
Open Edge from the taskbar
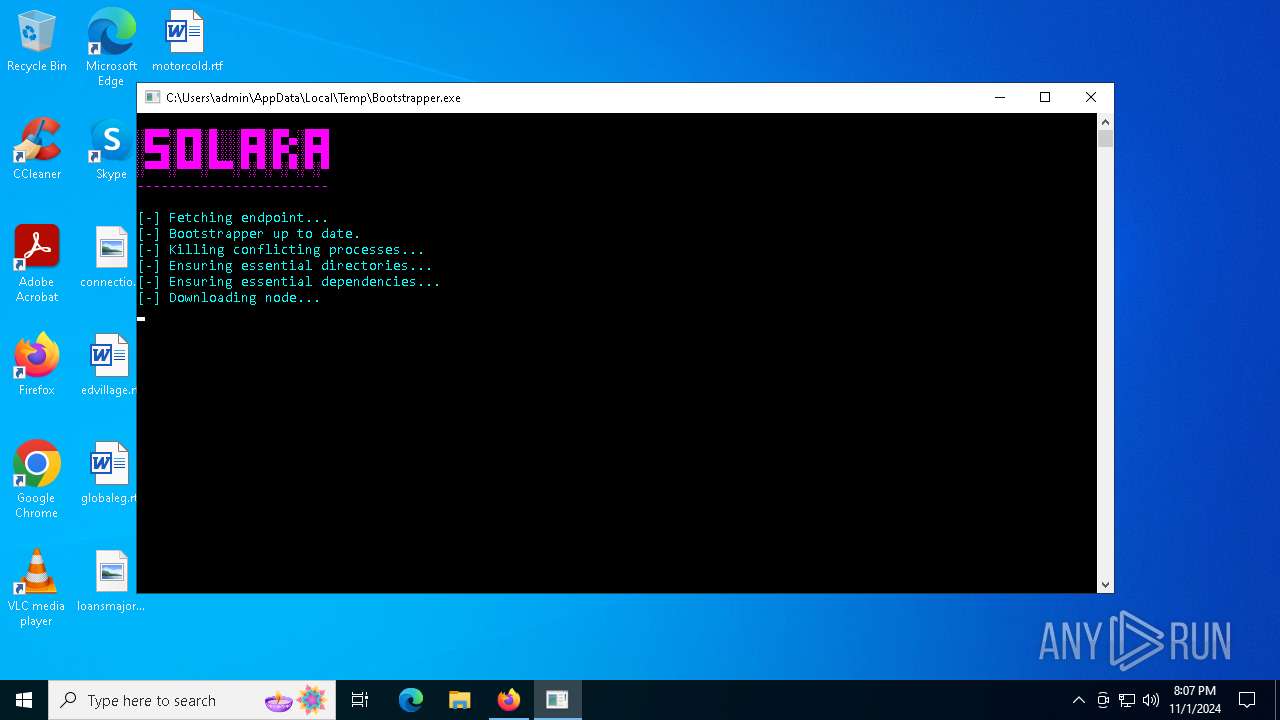click(411, 700)
